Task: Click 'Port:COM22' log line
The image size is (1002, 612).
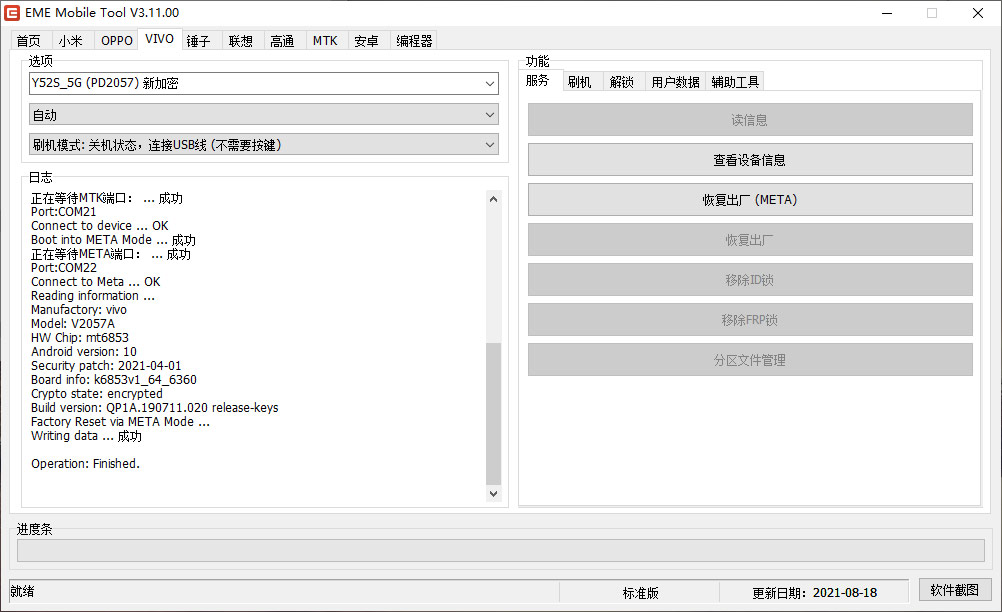Action: click(x=64, y=268)
